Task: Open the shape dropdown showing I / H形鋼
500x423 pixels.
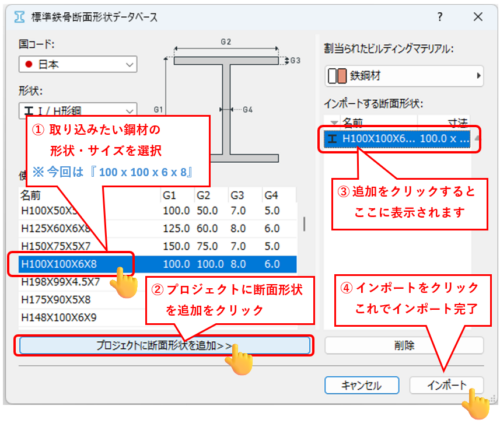Action: (x=78, y=110)
